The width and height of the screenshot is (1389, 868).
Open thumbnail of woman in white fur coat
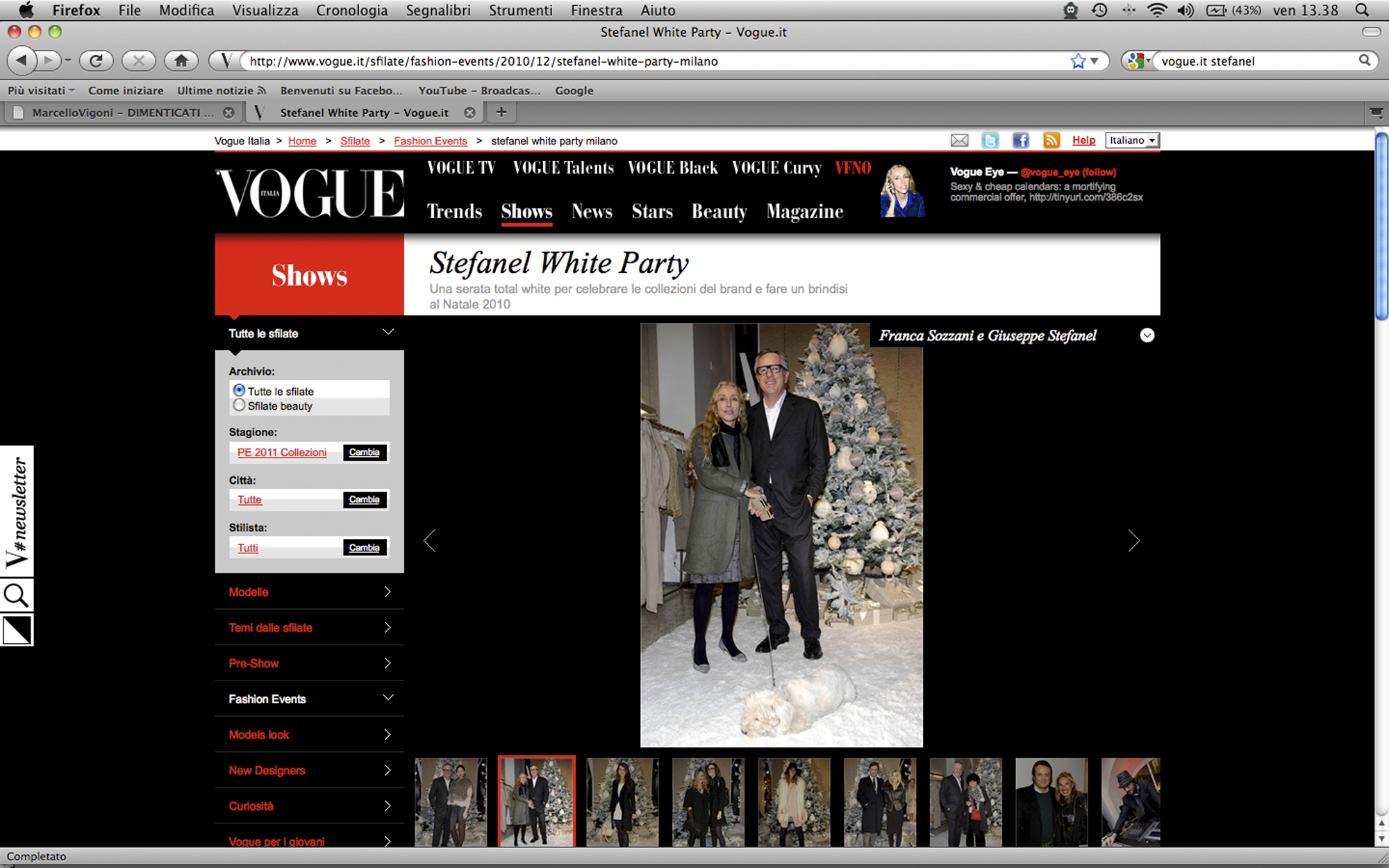794,802
